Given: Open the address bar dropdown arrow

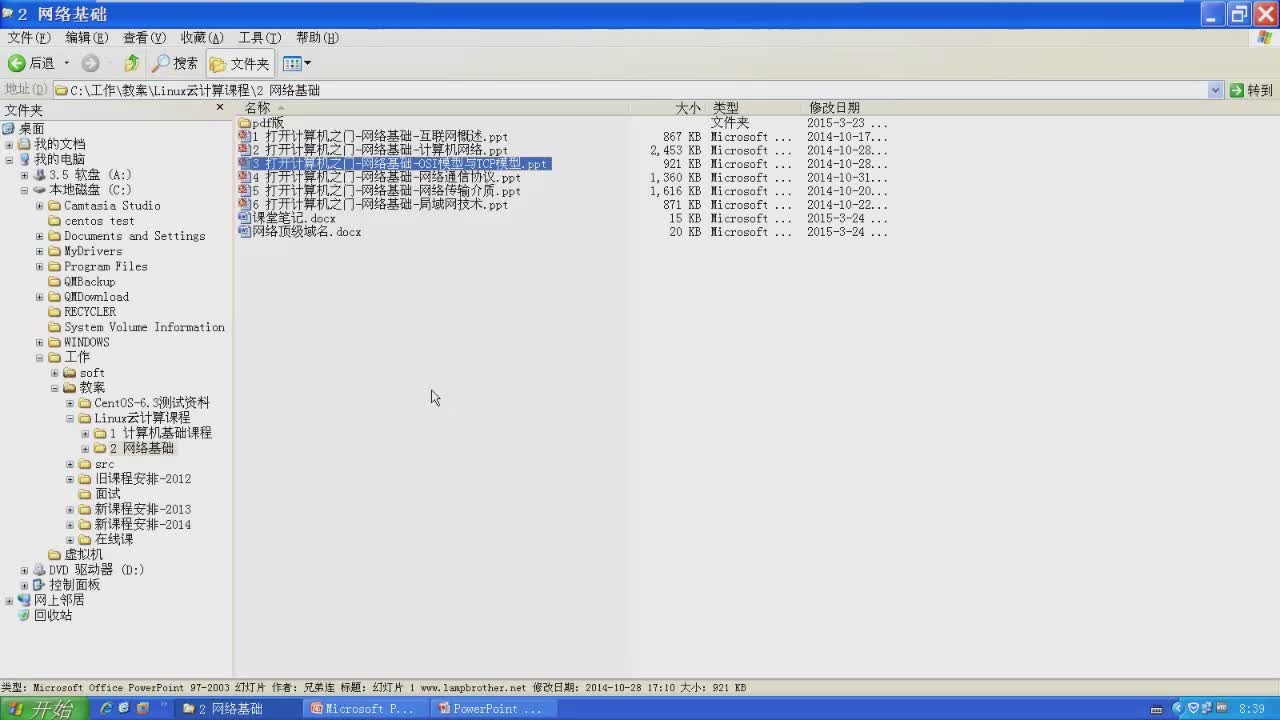Looking at the screenshot, I should click(x=1215, y=90).
